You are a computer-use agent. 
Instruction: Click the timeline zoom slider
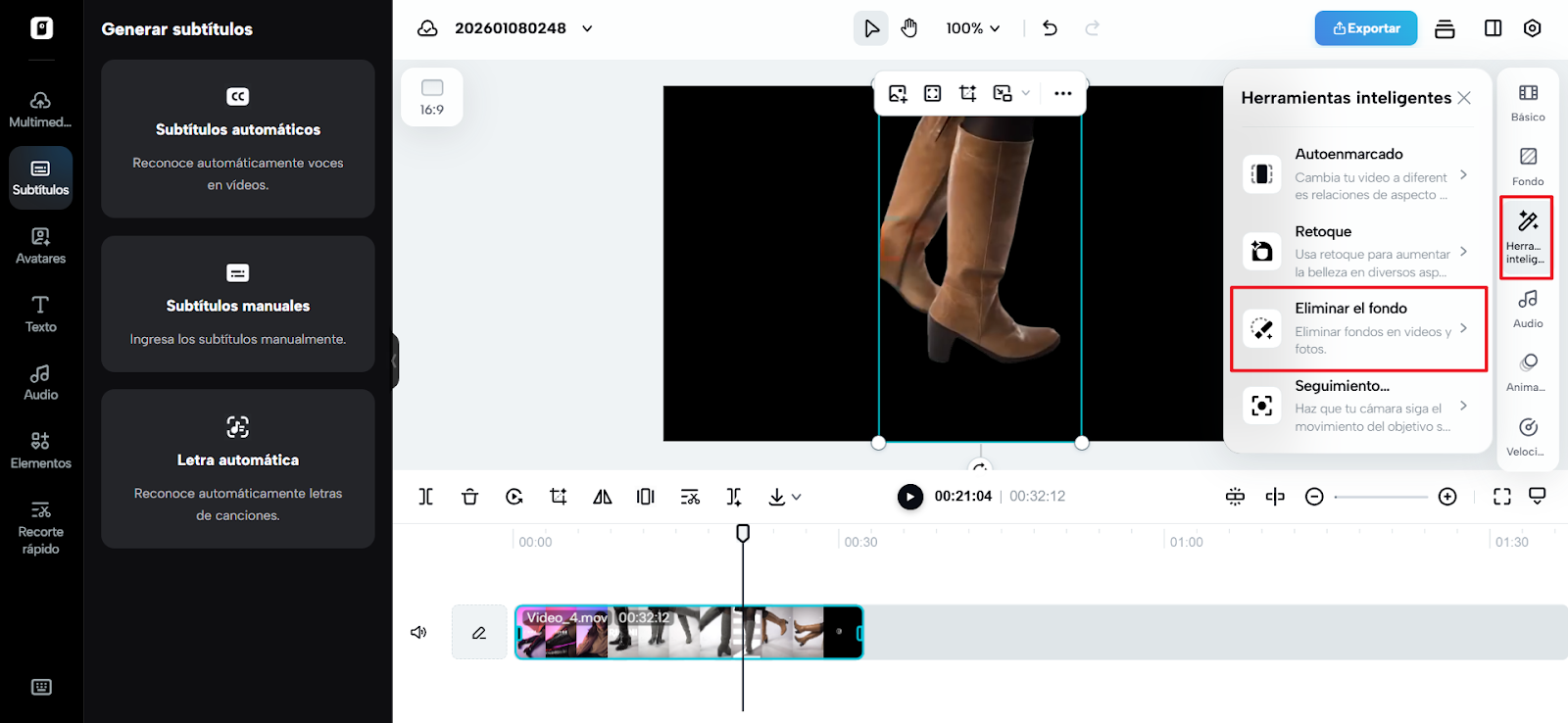(x=1381, y=497)
